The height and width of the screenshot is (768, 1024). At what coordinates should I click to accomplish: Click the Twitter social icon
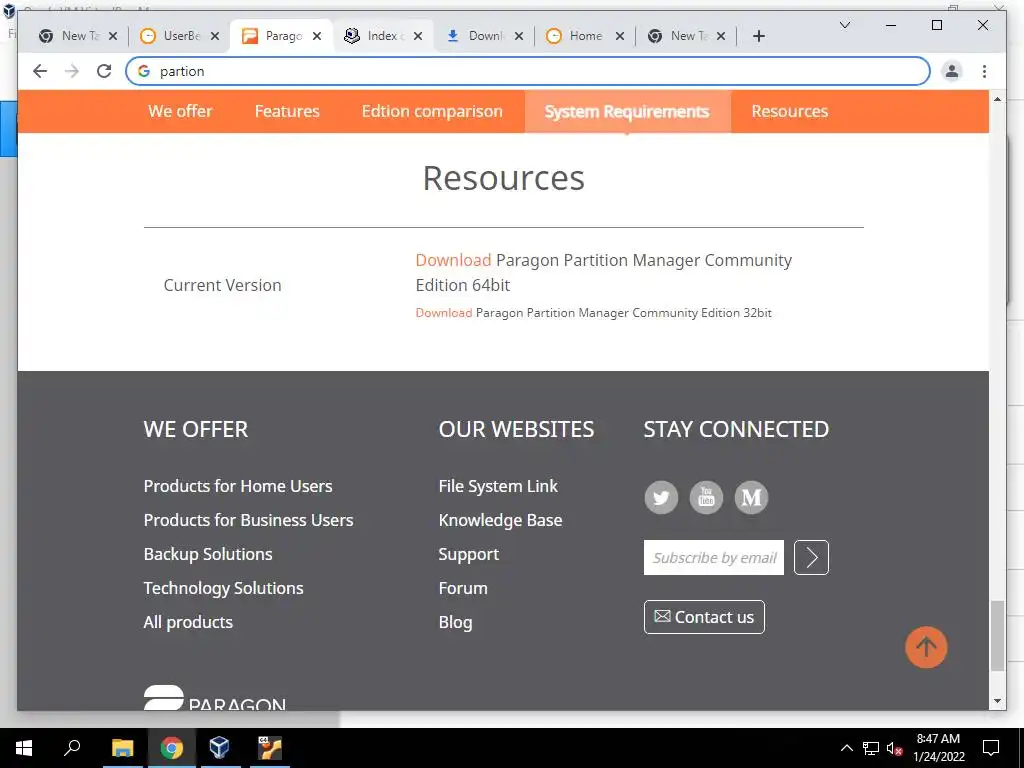coord(661,498)
